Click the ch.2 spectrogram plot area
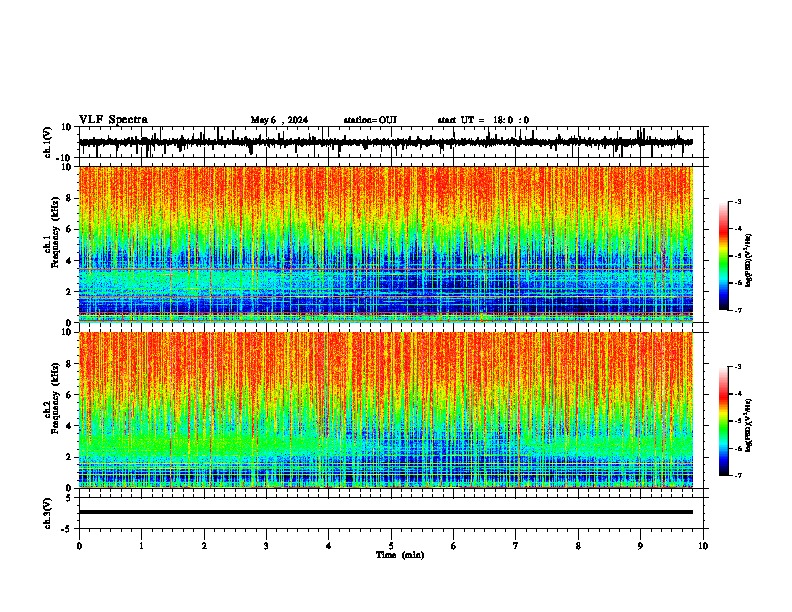Image resolution: width=792 pixels, height=612 pixels. (386, 410)
